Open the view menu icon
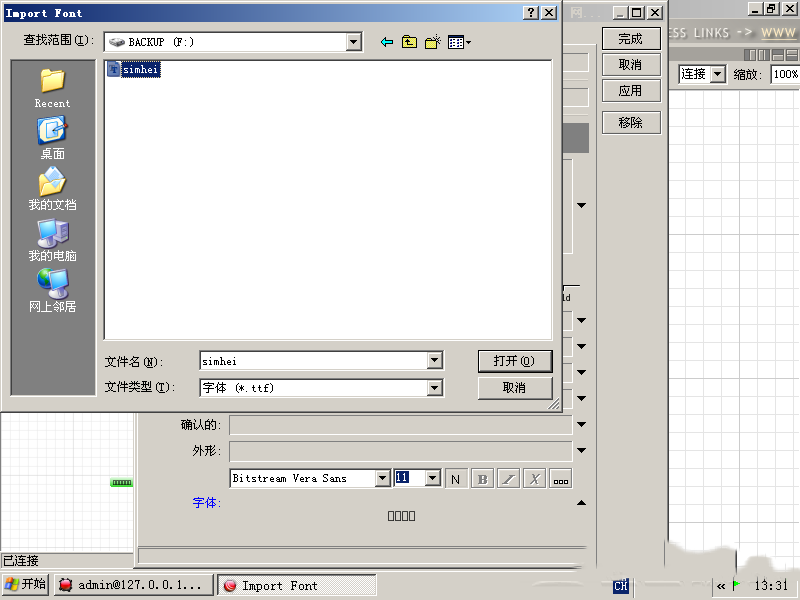 [x=459, y=42]
